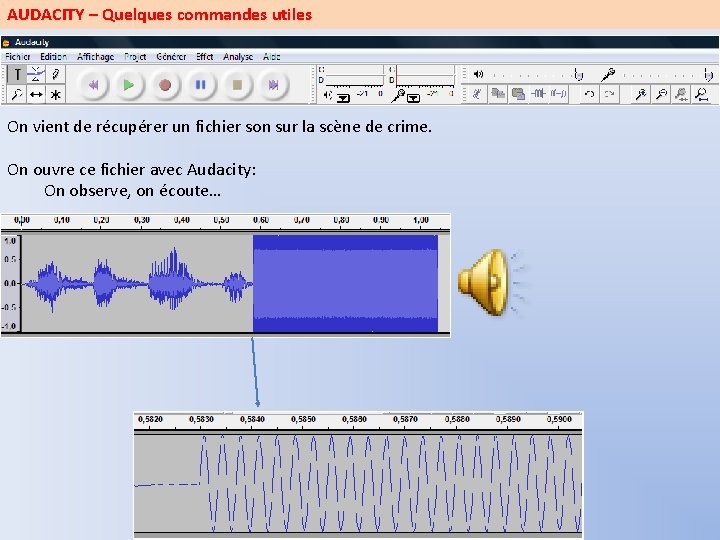
Task: Click the Silence selection icon
Action: pyautogui.click(x=558, y=94)
